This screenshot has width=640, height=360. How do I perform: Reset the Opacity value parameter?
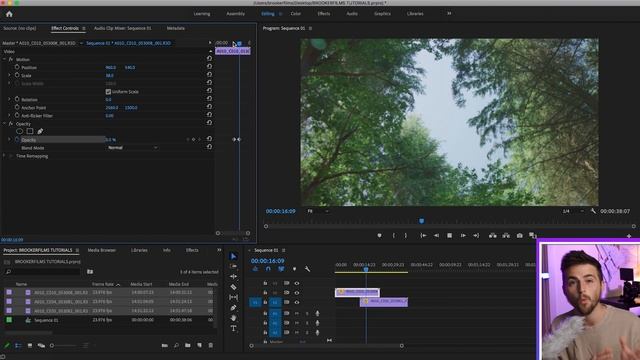click(209, 139)
